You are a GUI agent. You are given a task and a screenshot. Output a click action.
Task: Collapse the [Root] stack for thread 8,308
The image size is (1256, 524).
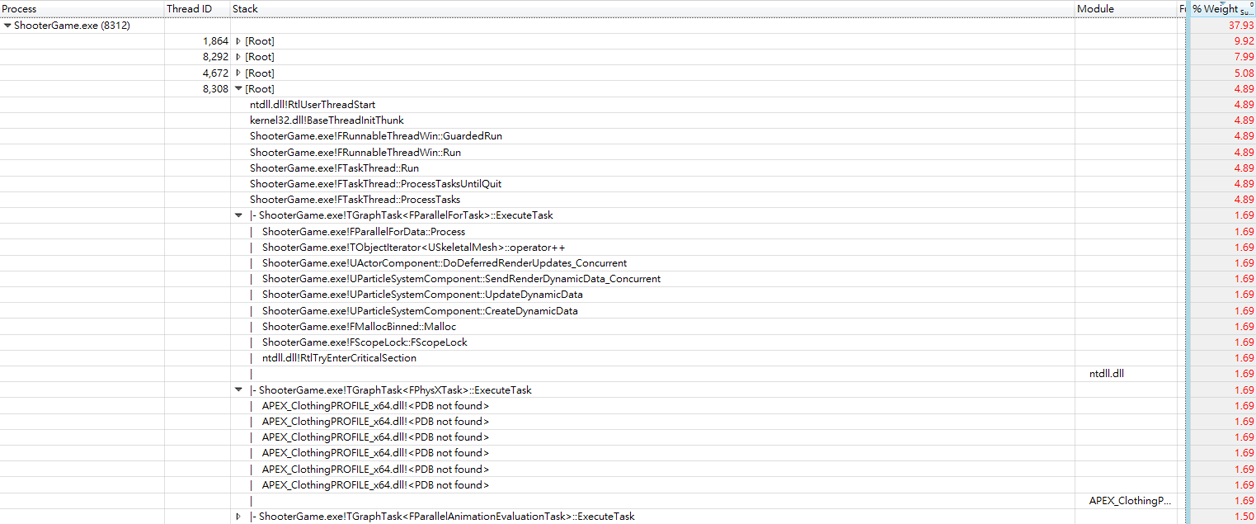pos(238,89)
